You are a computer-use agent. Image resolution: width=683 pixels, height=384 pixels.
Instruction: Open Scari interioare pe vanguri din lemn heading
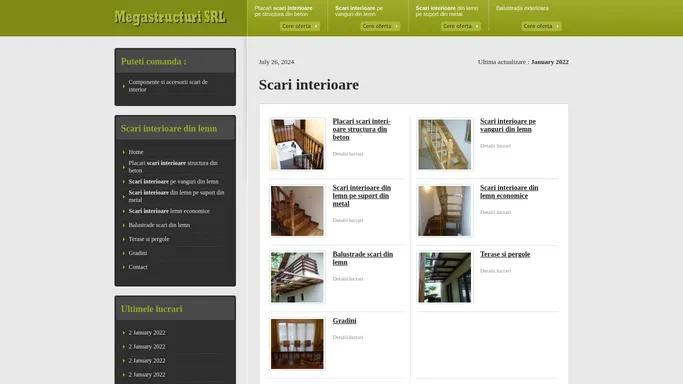pyautogui.click(x=508, y=125)
